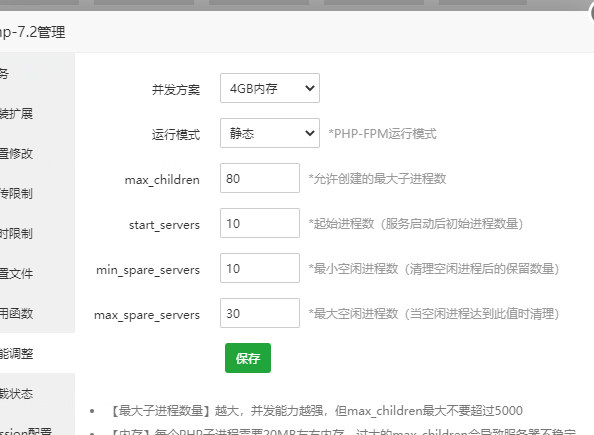Click the chevron arrow of 4GB内存 select
594x435 pixels.
coord(310,88)
